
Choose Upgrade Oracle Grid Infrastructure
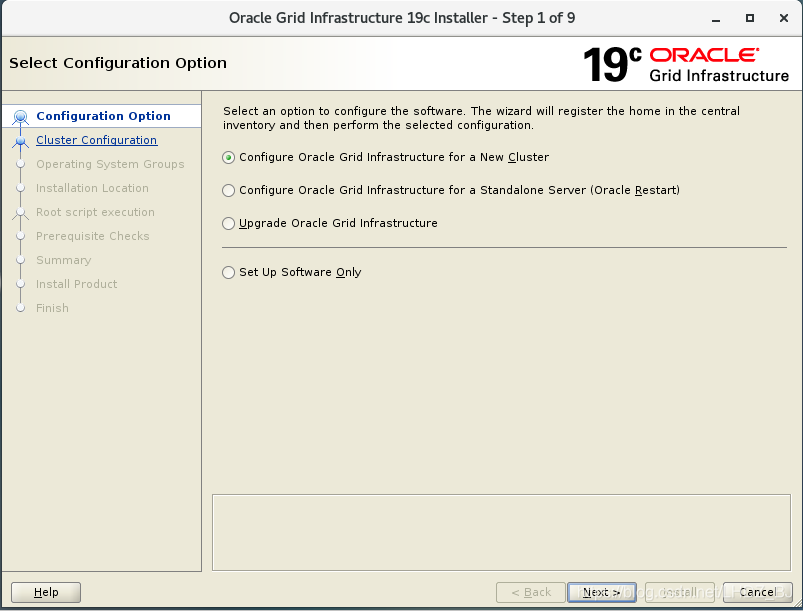tap(228, 223)
